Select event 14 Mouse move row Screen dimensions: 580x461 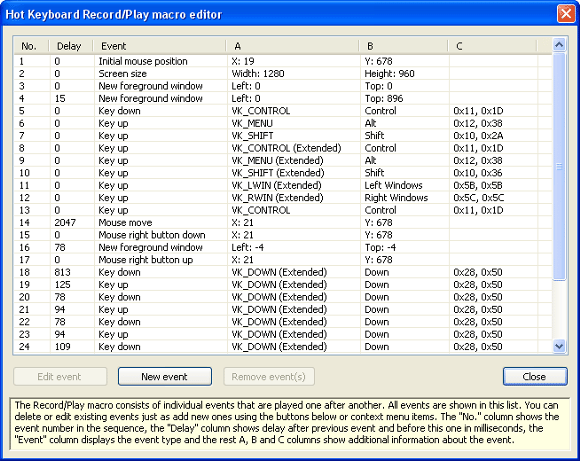pyautogui.click(x=283, y=223)
